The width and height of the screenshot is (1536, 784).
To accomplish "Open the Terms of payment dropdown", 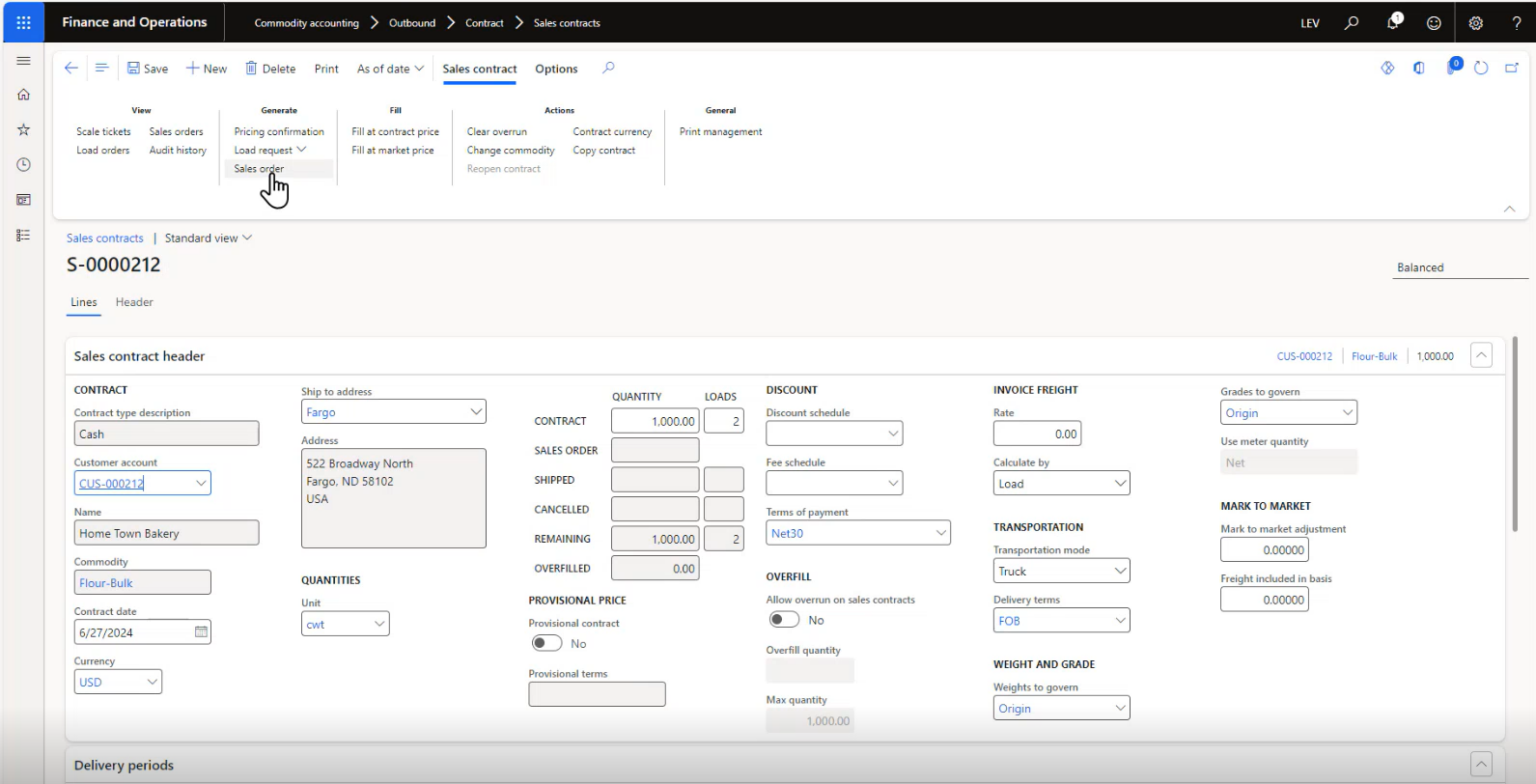I will pyautogui.click(x=940, y=532).
